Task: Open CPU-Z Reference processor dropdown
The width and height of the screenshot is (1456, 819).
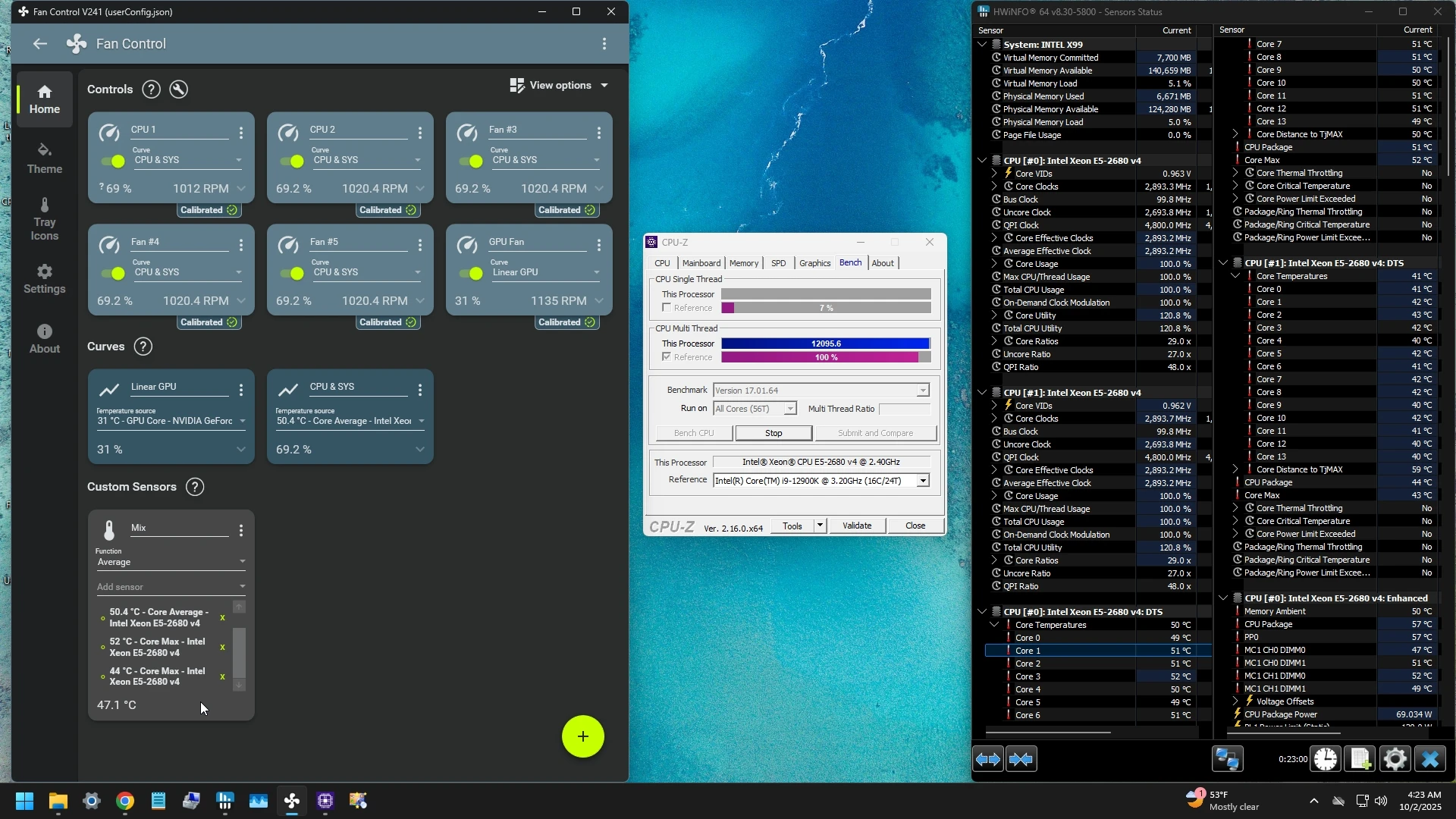Action: click(923, 481)
